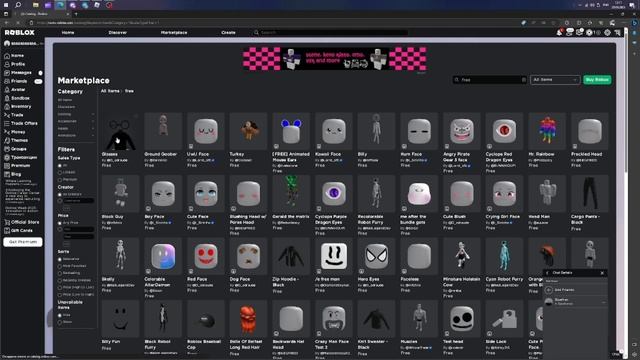
Task: Open the All Items dropdown near search
Action: click(x=555, y=80)
